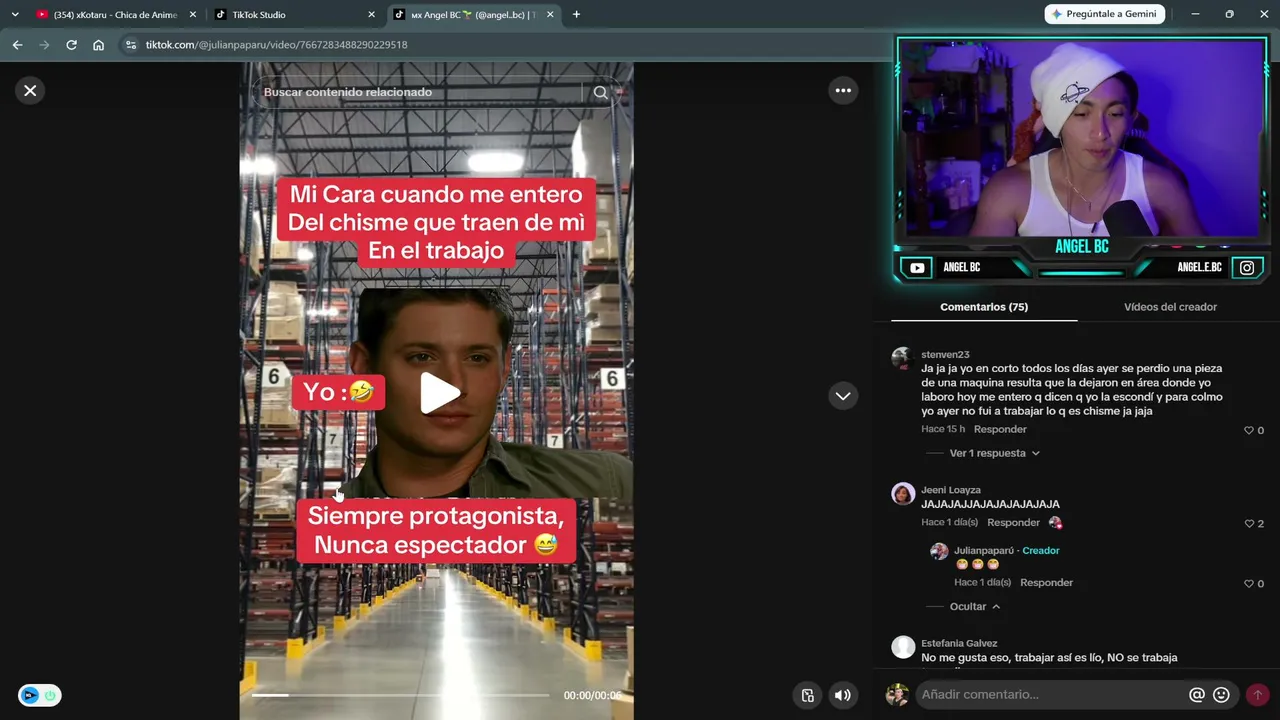1280x720 pixels.
Task: Click Estefania Galvez's avatar
Action: (x=903, y=647)
